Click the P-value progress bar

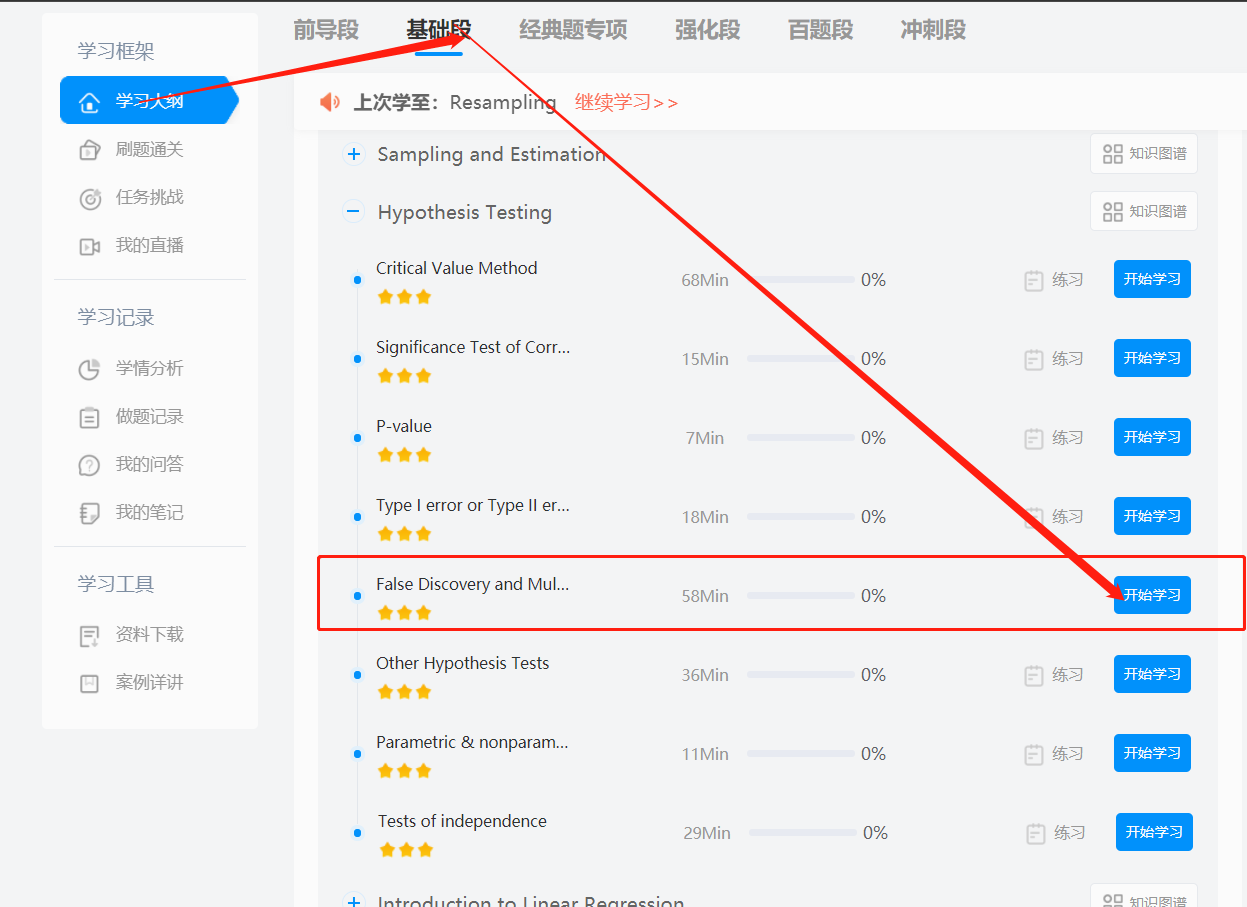click(800, 438)
